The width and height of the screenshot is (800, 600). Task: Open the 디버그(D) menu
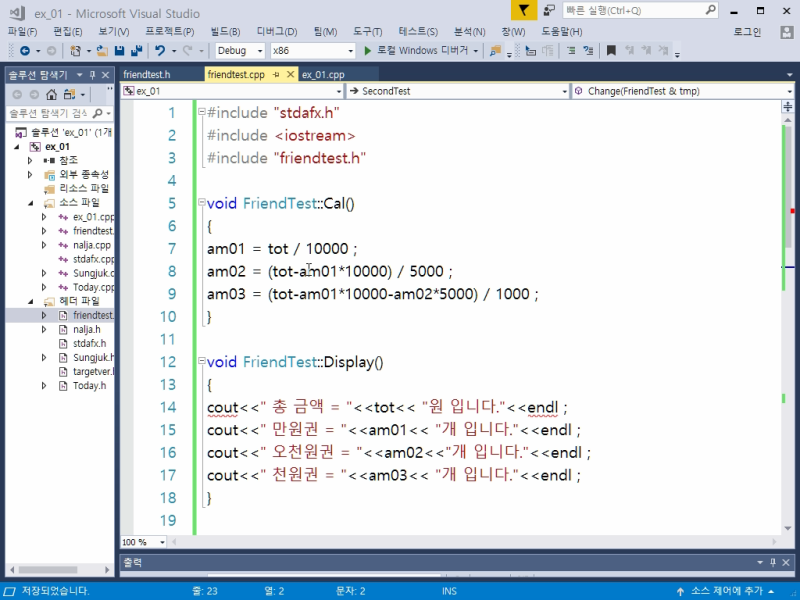277,32
